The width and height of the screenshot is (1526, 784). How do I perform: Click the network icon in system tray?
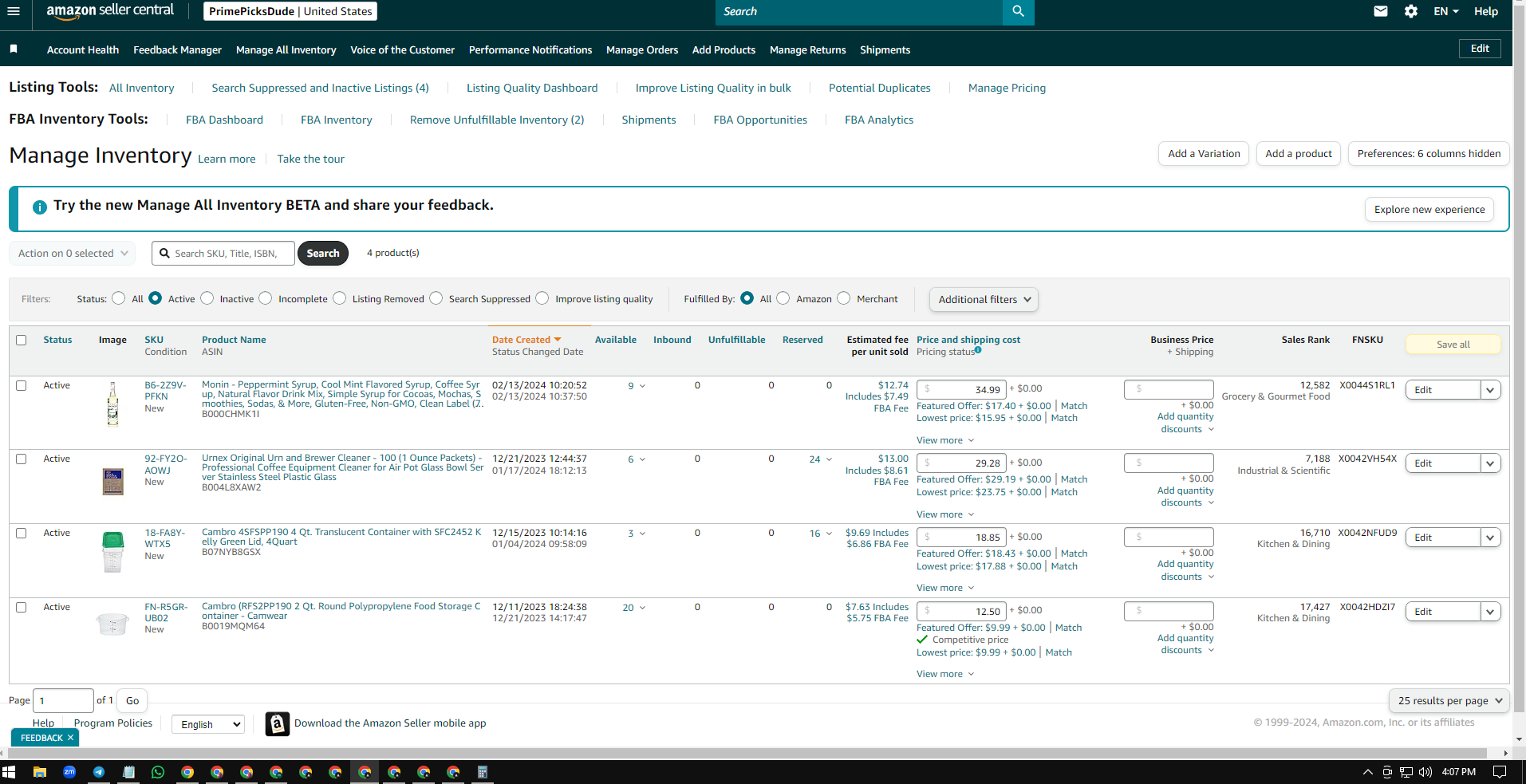(x=1406, y=772)
